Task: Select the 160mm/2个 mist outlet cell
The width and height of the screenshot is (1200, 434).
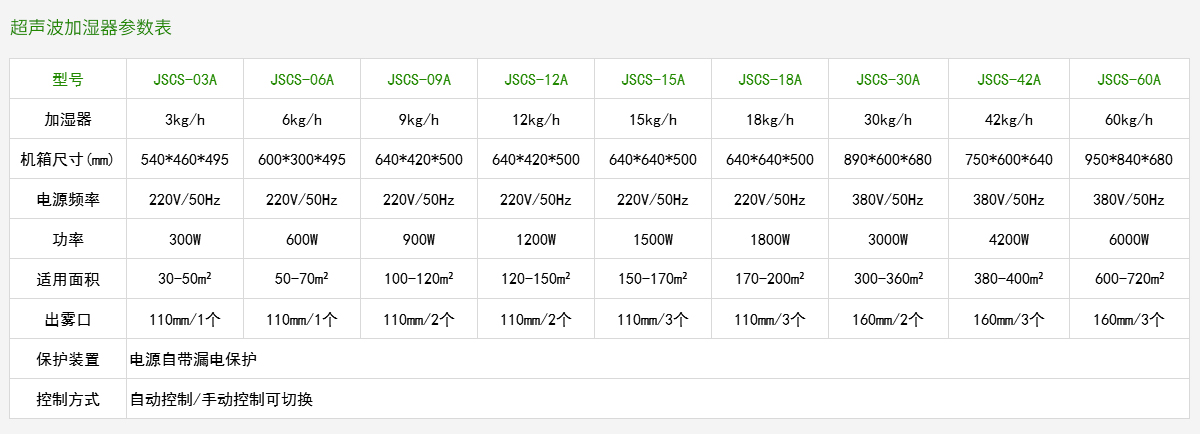Action: (x=888, y=320)
